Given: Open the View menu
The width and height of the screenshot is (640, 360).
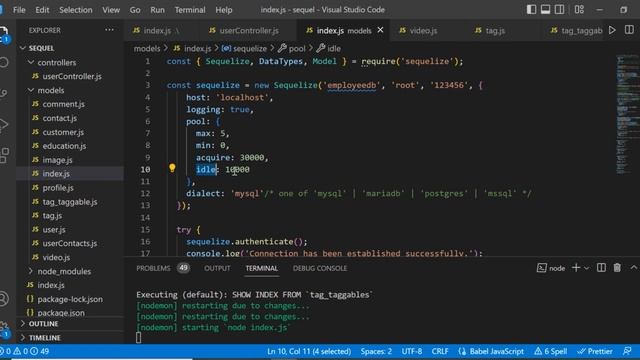Looking at the screenshot, I should click(111, 10).
